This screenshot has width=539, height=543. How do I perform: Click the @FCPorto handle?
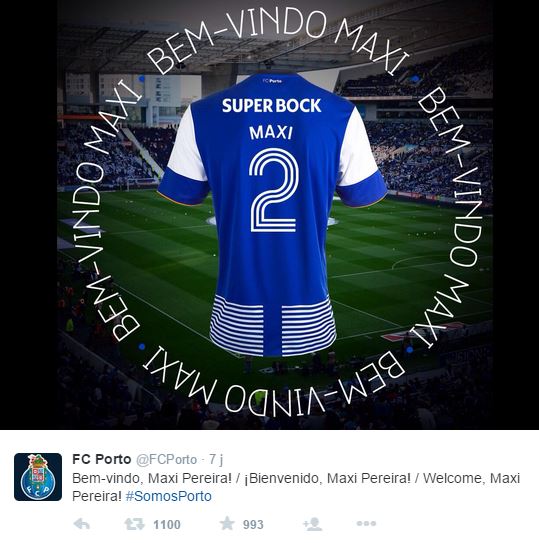(167, 460)
